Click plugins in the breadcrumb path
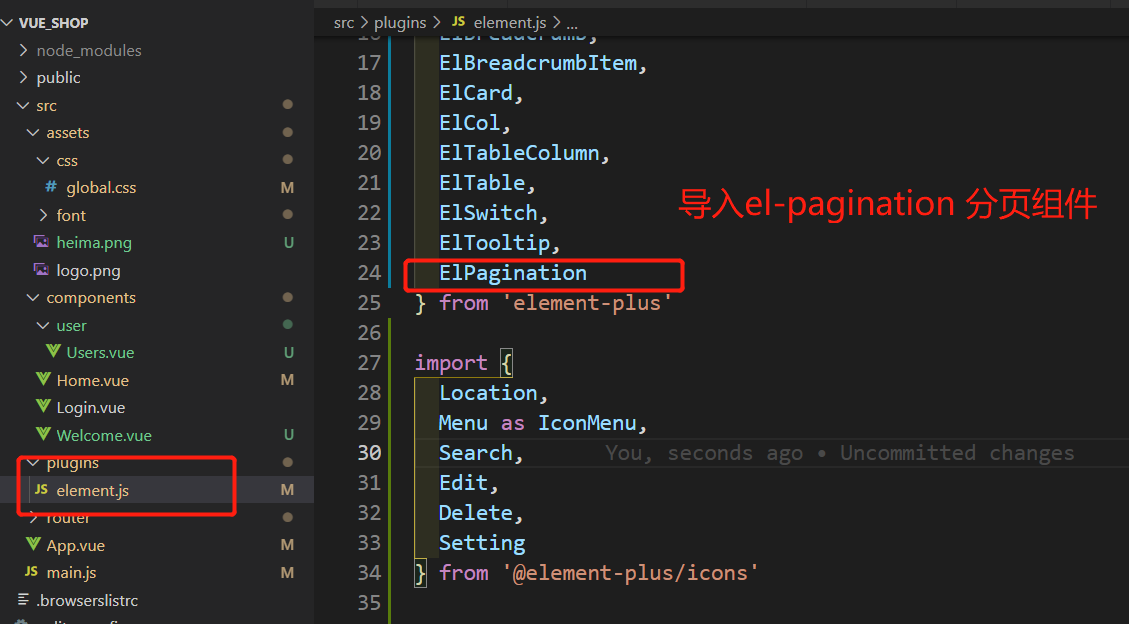1129x624 pixels. click(400, 23)
